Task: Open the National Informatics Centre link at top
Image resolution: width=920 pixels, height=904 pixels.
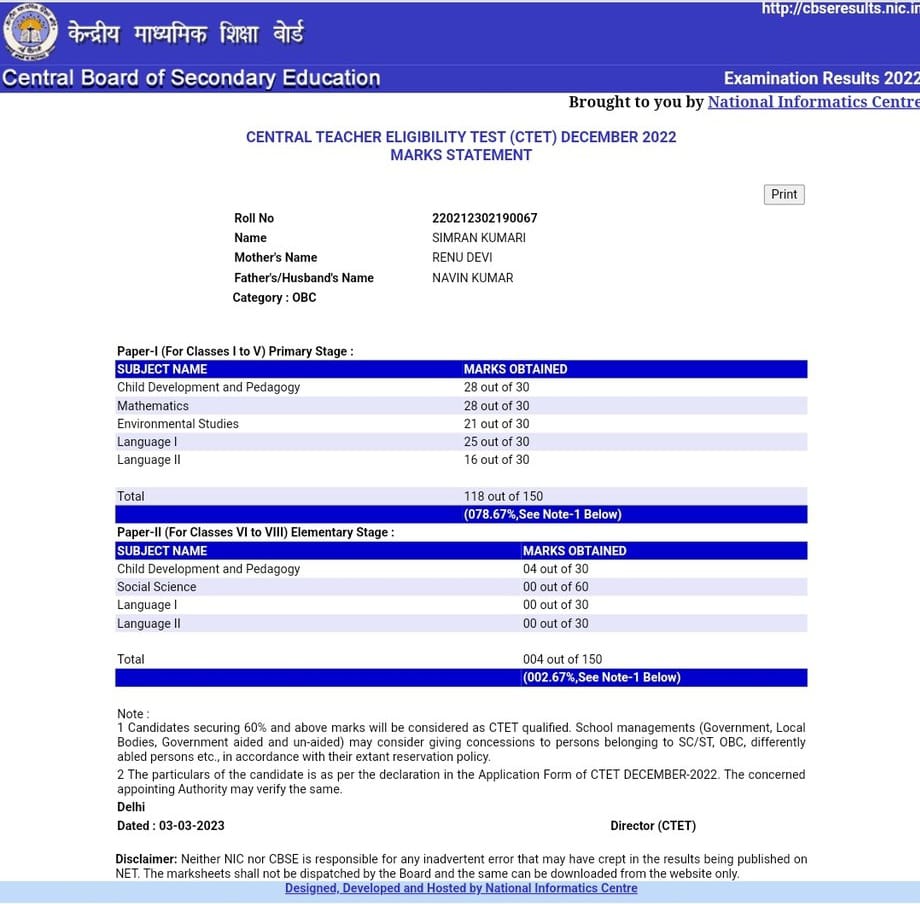Action: 814,101
